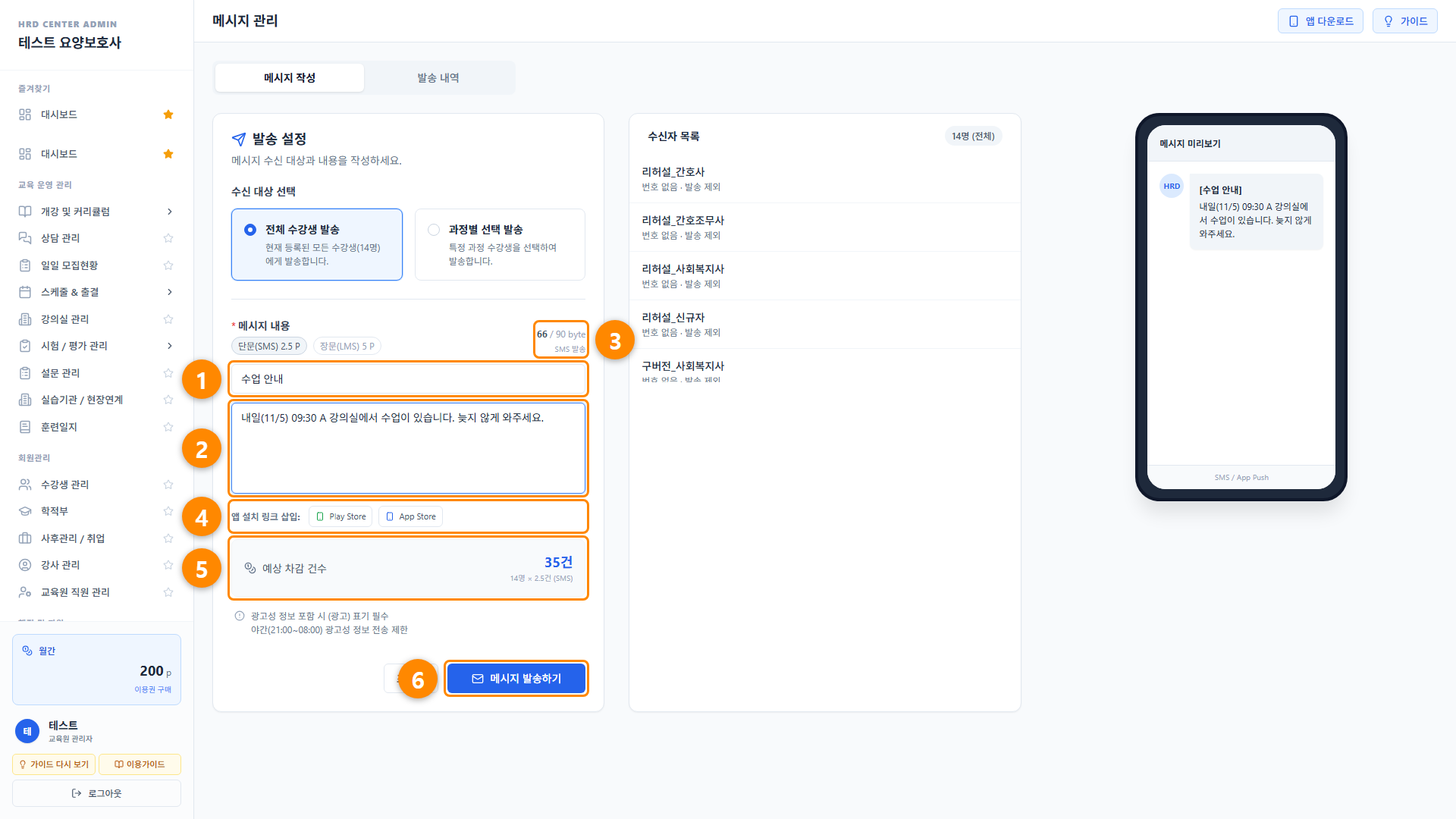Click 강의실 관리 building icon
The width and height of the screenshot is (1456, 819).
tap(25, 319)
